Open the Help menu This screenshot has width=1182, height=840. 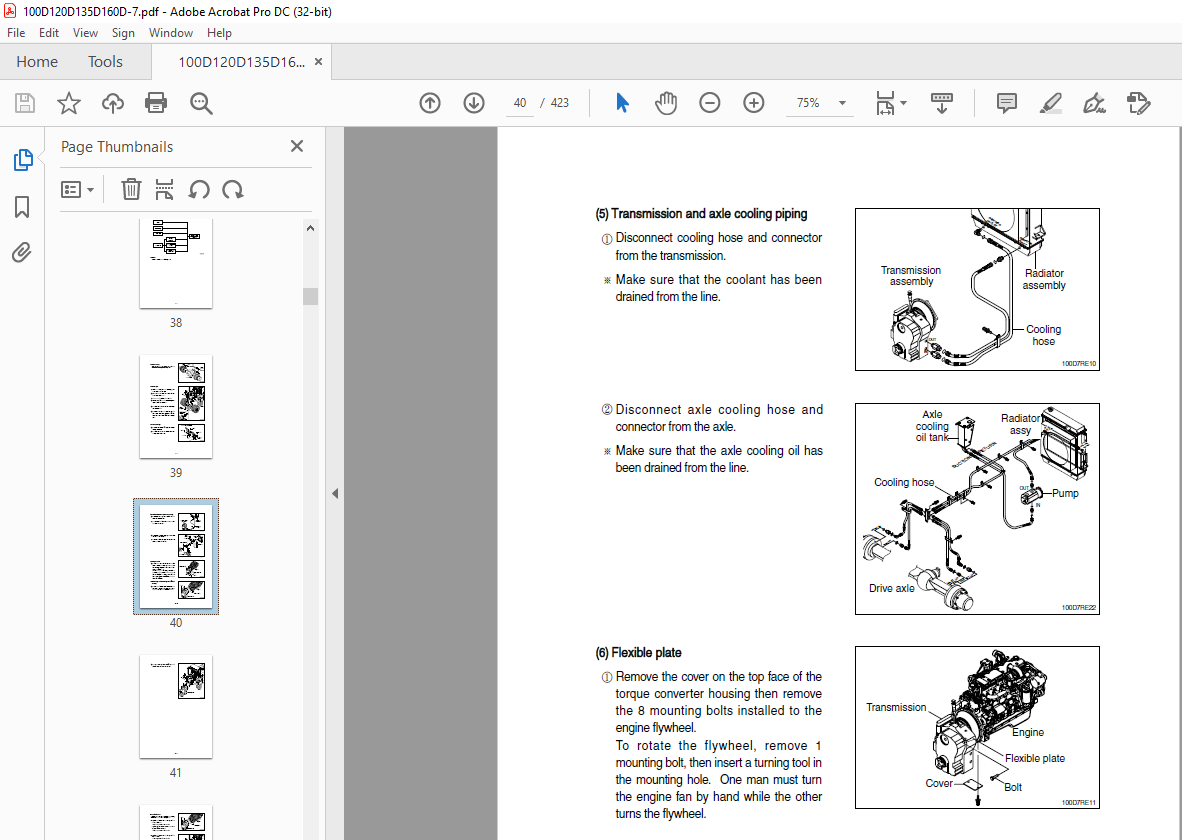(219, 32)
